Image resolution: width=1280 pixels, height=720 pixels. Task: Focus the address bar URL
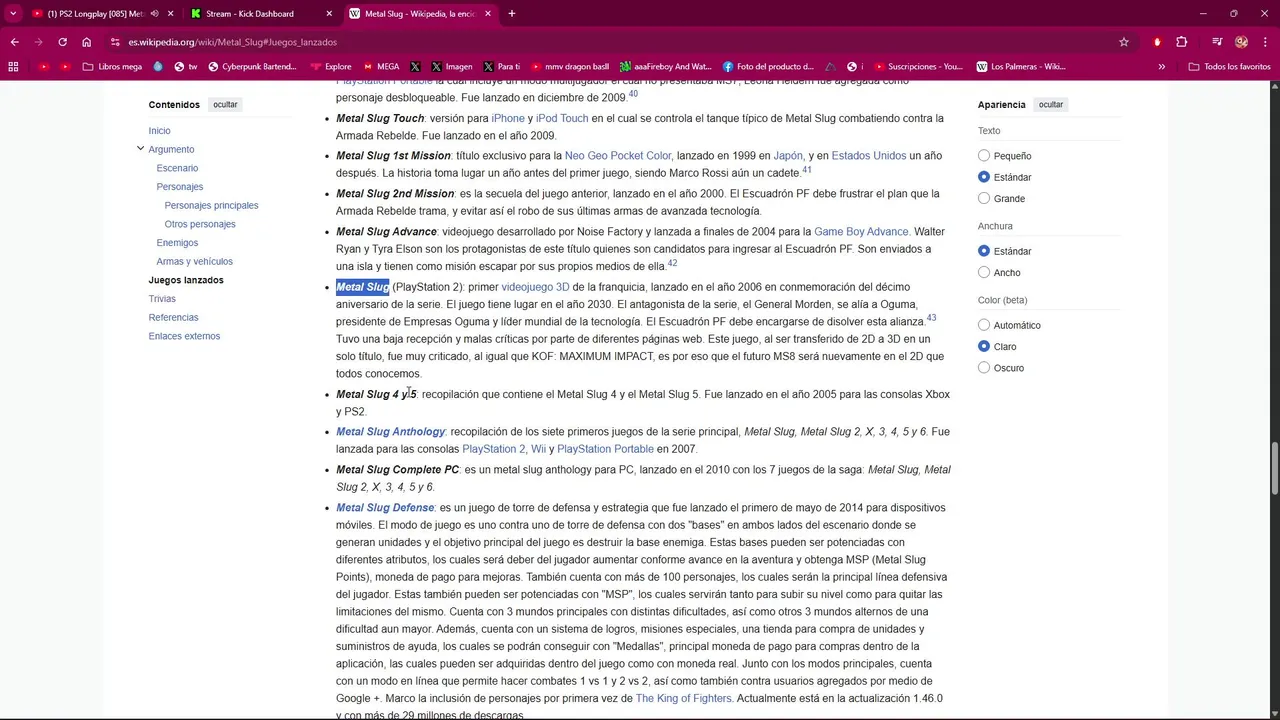[x=232, y=42]
